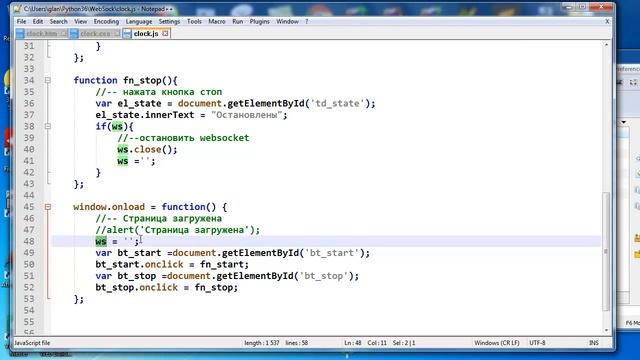Click 'Col : 11' in status bar
The height and width of the screenshot is (360, 640).
pos(377,343)
